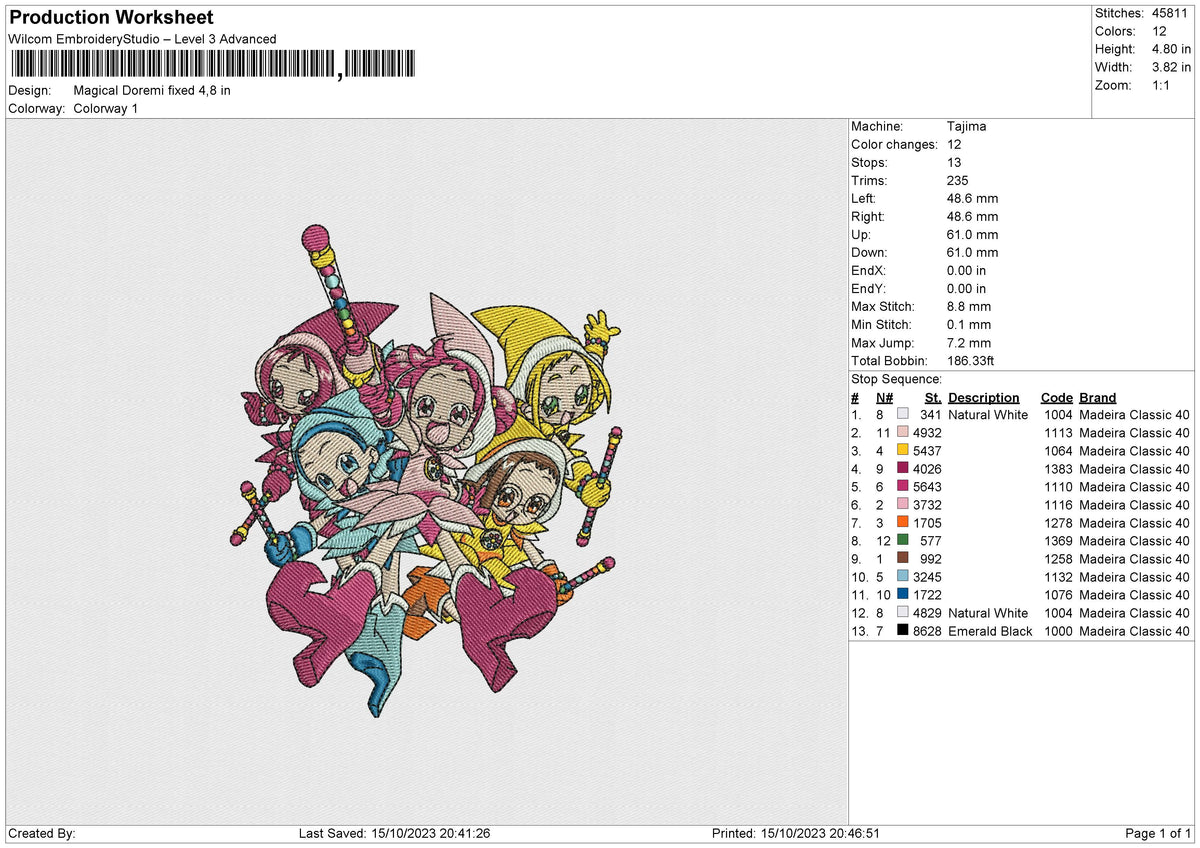
Task: Click the EndX value '0.00 in'
Action: (966, 271)
